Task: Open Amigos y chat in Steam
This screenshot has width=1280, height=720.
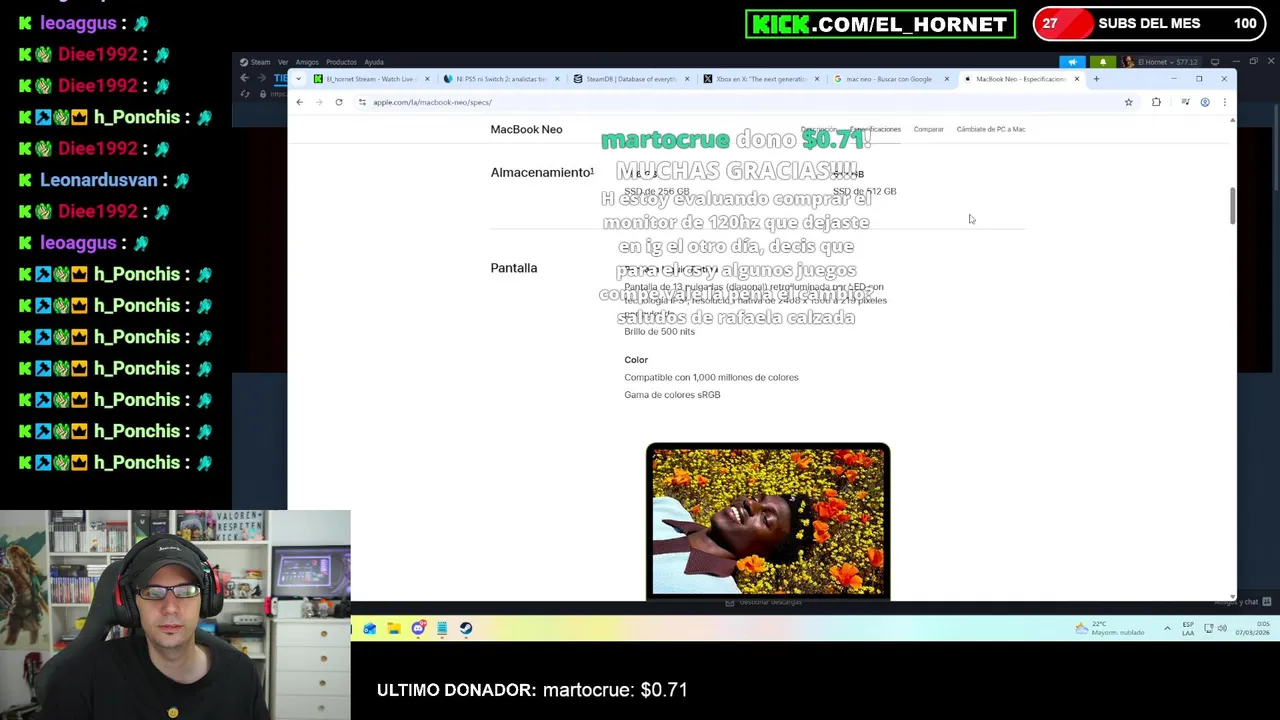Action: 1245,601
